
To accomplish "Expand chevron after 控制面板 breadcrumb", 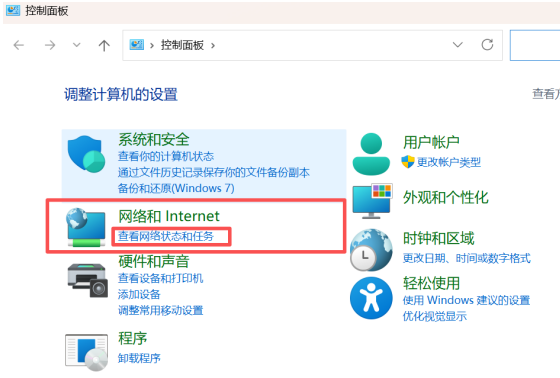I will point(213,46).
